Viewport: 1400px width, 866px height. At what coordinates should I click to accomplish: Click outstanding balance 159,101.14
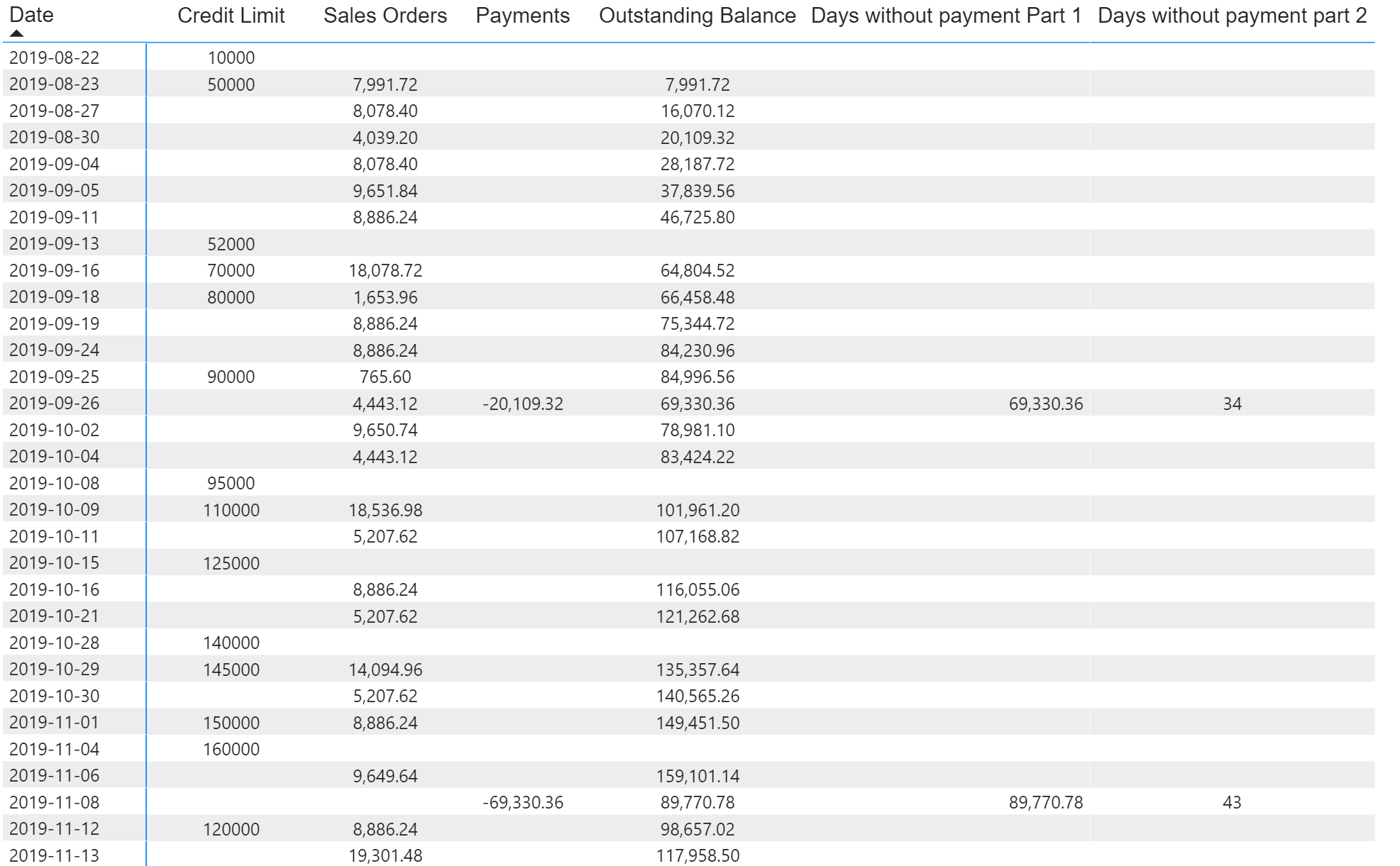point(697,776)
